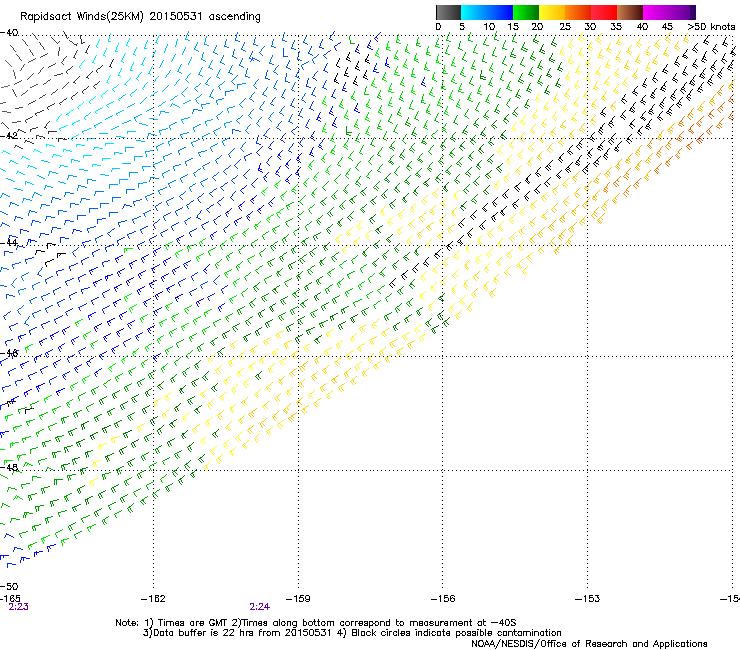
Task: Click the '40' legend label under the color bar
Action: [642, 27]
